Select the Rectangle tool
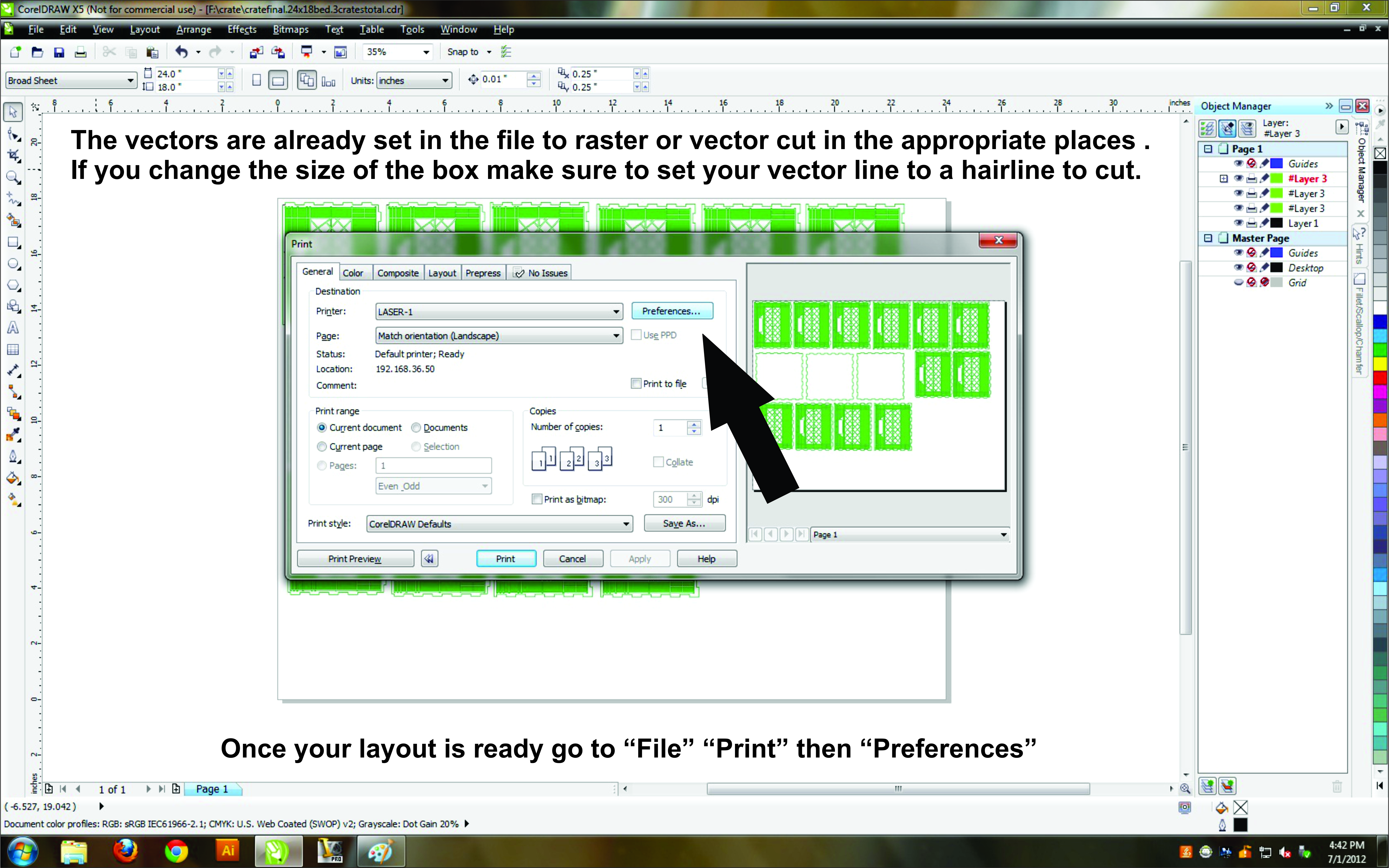This screenshot has width=1389, height=868. (x=13, y=242)
